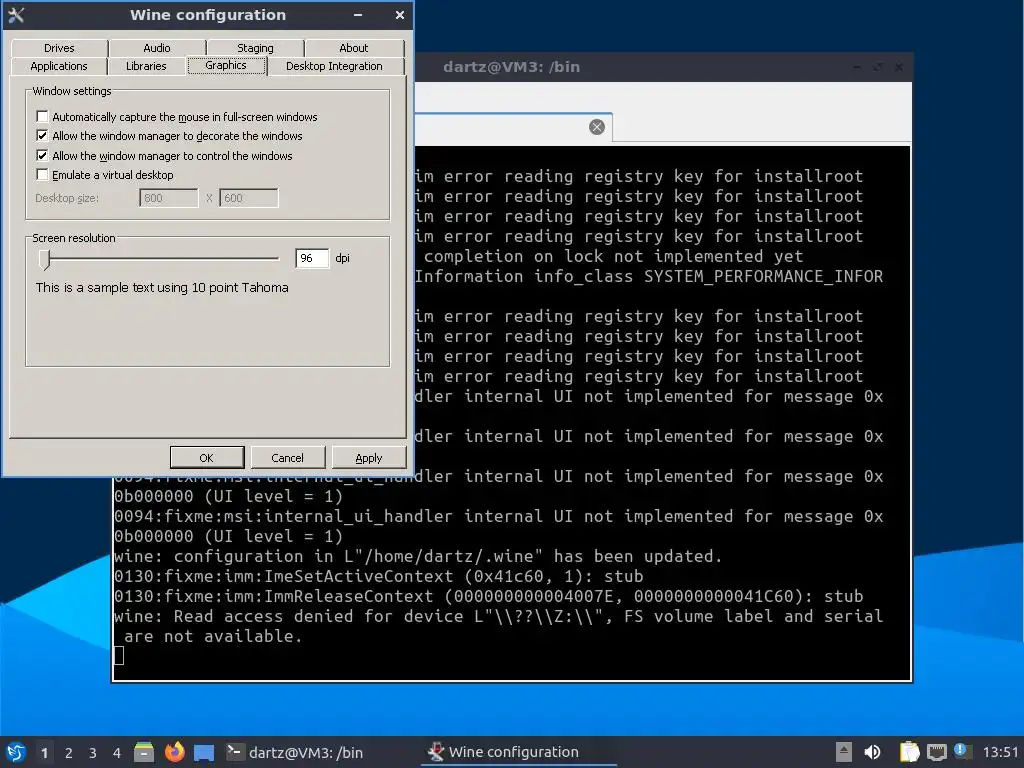This screenshot has height=768, width=1024.
Task: Uncheck allow window manager to decorate windows
Action: pyautogui.click(x=42, y=136)
